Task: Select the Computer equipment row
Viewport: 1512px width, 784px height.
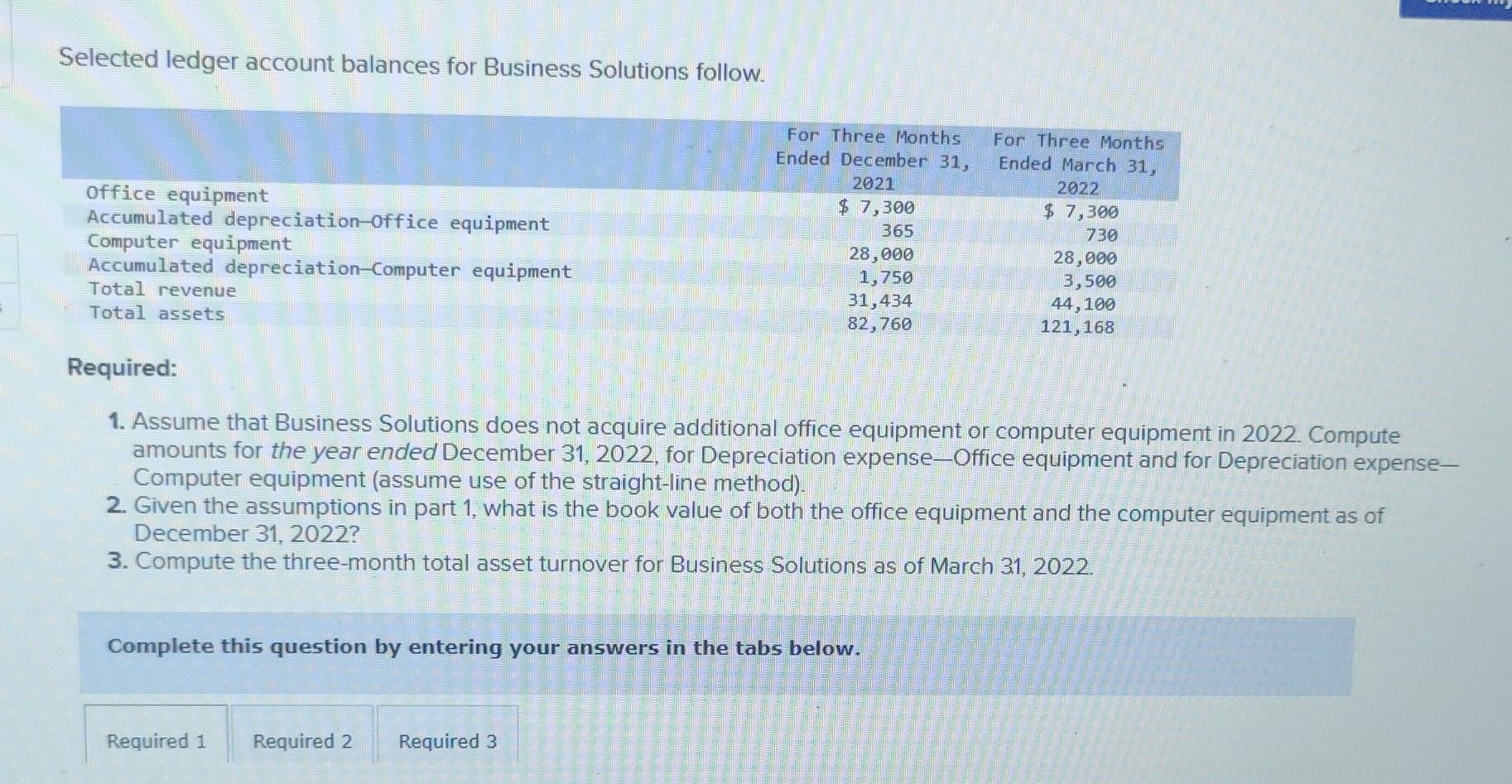Action: 189,243
